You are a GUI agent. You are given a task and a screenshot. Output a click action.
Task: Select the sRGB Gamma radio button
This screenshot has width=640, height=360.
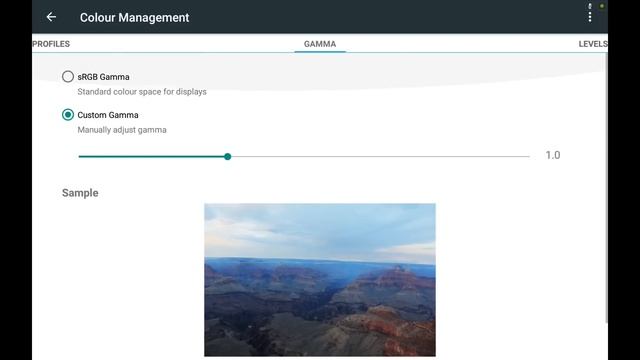tap(68, 77)
